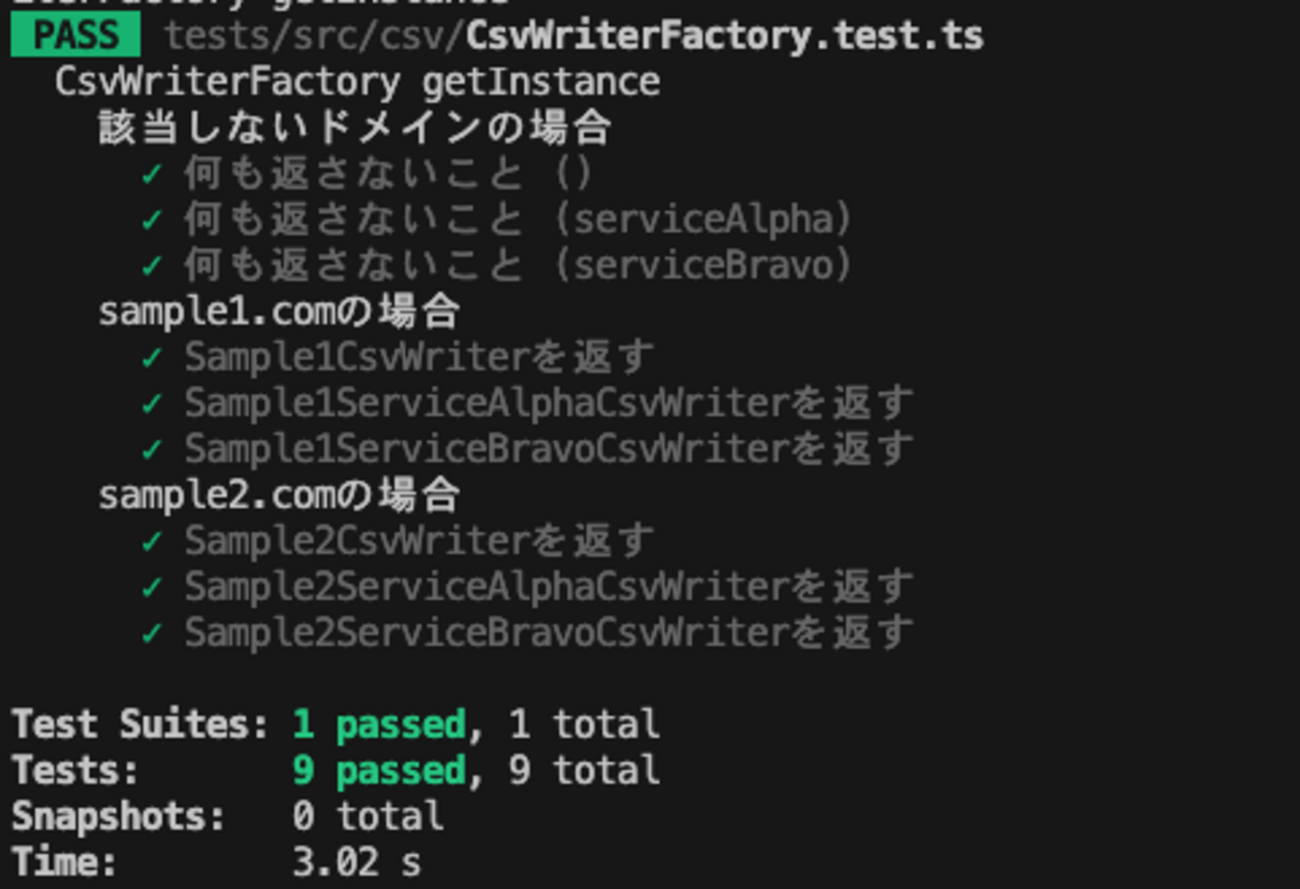
Task: Click checkmark next to Sample1CsvWriterを返す
Action: coord(152,357)
